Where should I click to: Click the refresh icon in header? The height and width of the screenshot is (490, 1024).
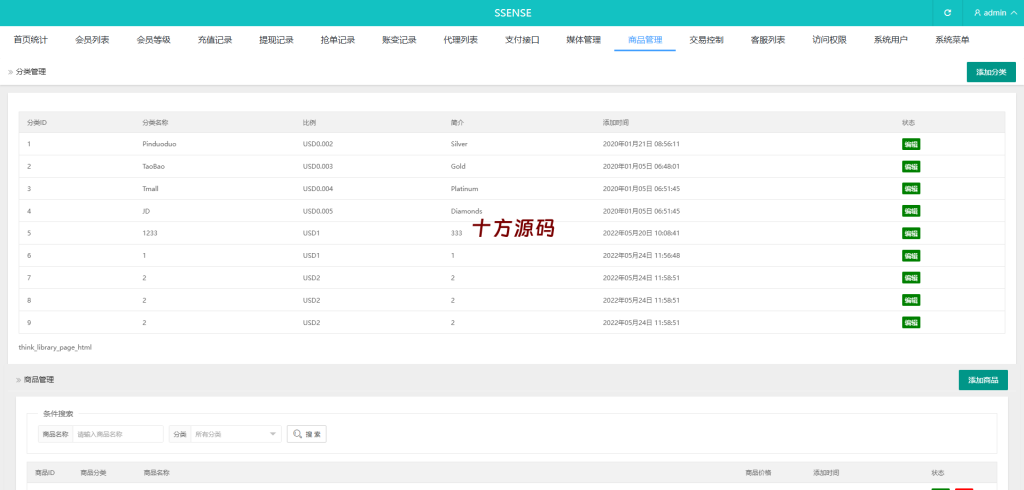(x=948, y=12)
